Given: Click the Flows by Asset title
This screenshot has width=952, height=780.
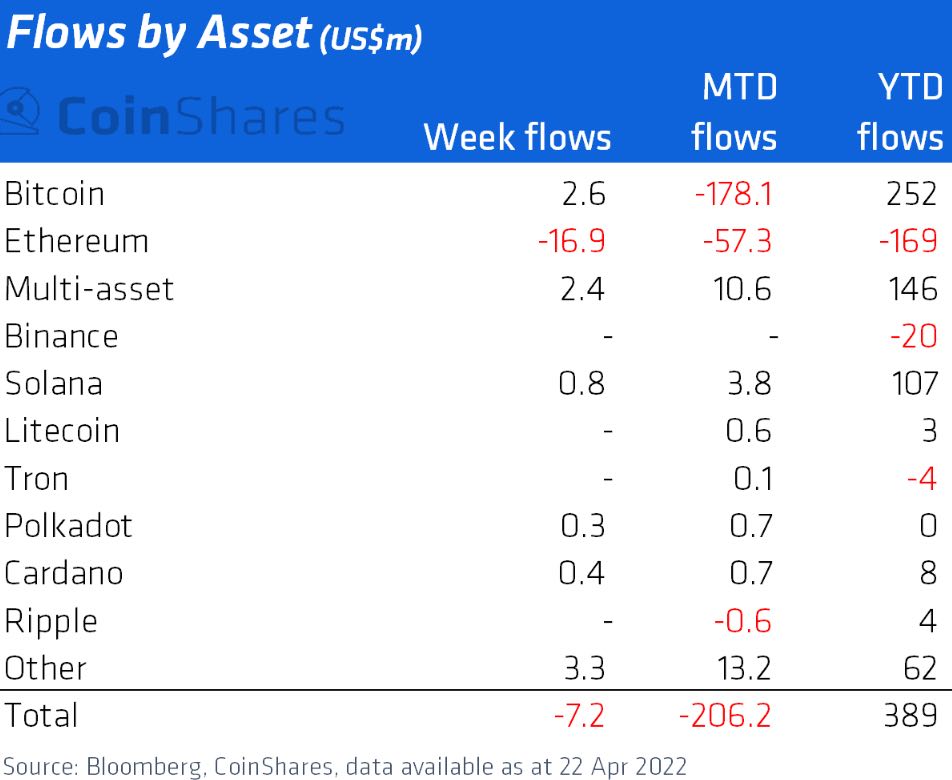Looking at the screenshot, I should [214, 34].
